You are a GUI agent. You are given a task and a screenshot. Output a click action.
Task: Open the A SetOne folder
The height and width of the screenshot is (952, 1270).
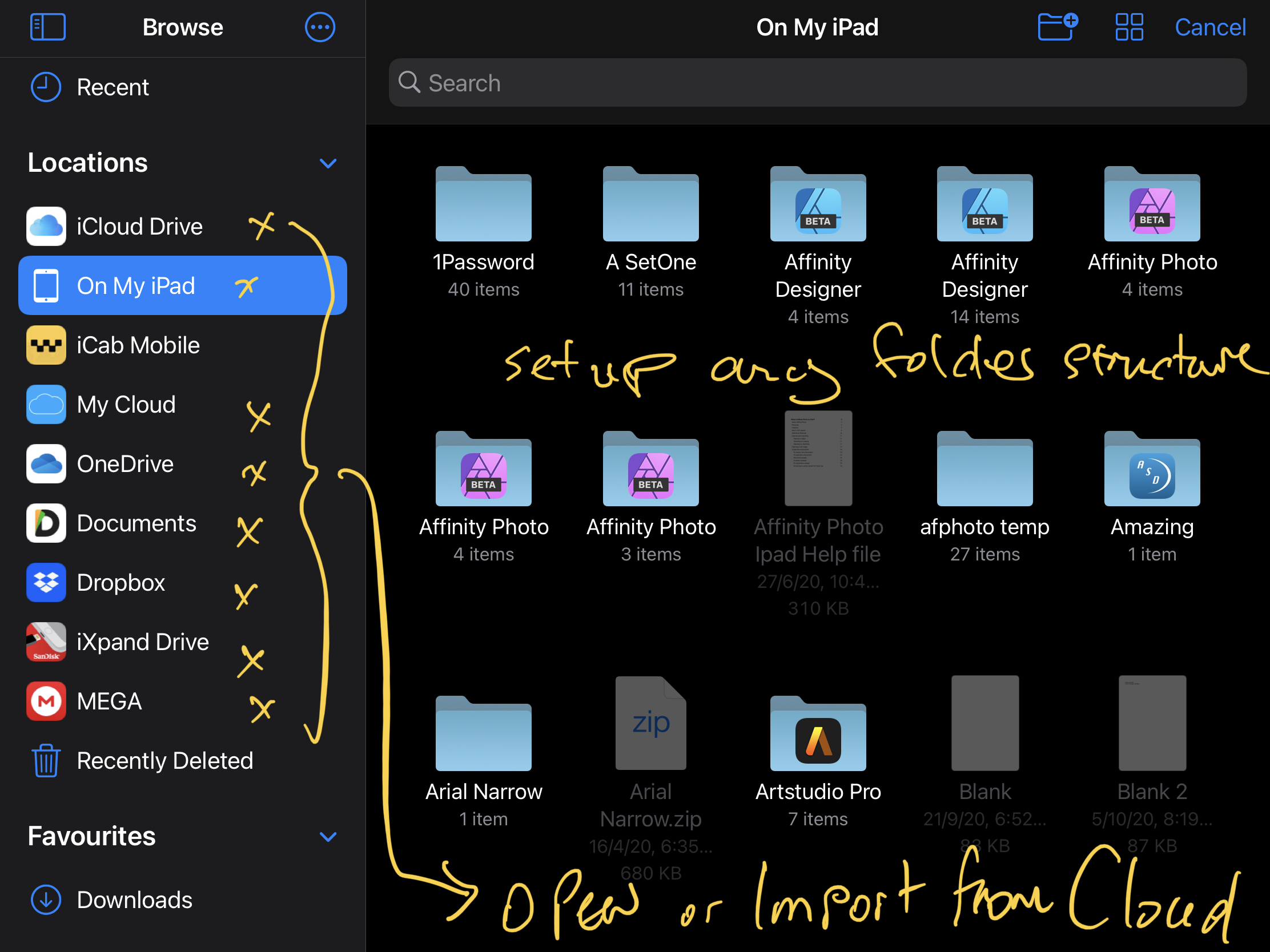coord(650,204)
